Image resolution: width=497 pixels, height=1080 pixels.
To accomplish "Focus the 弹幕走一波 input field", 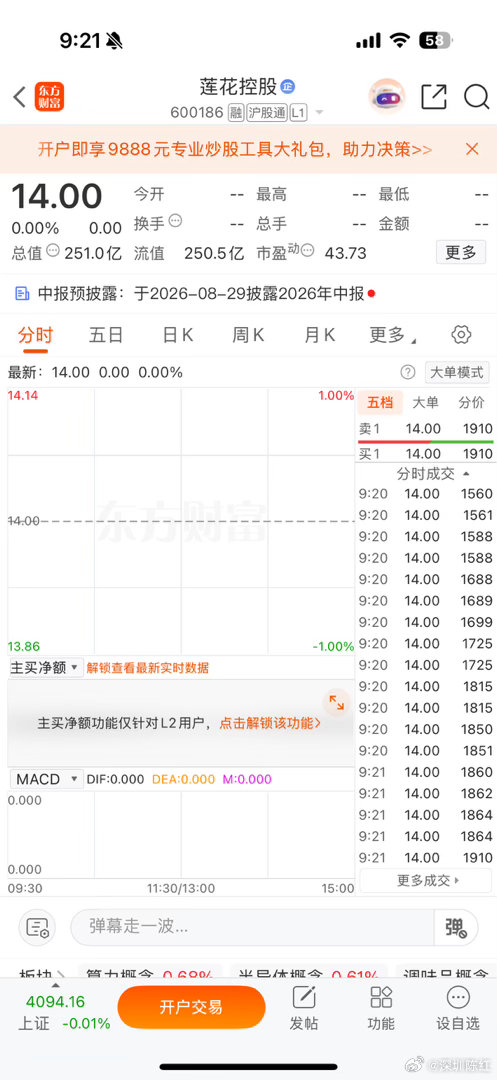I will 252,927.
